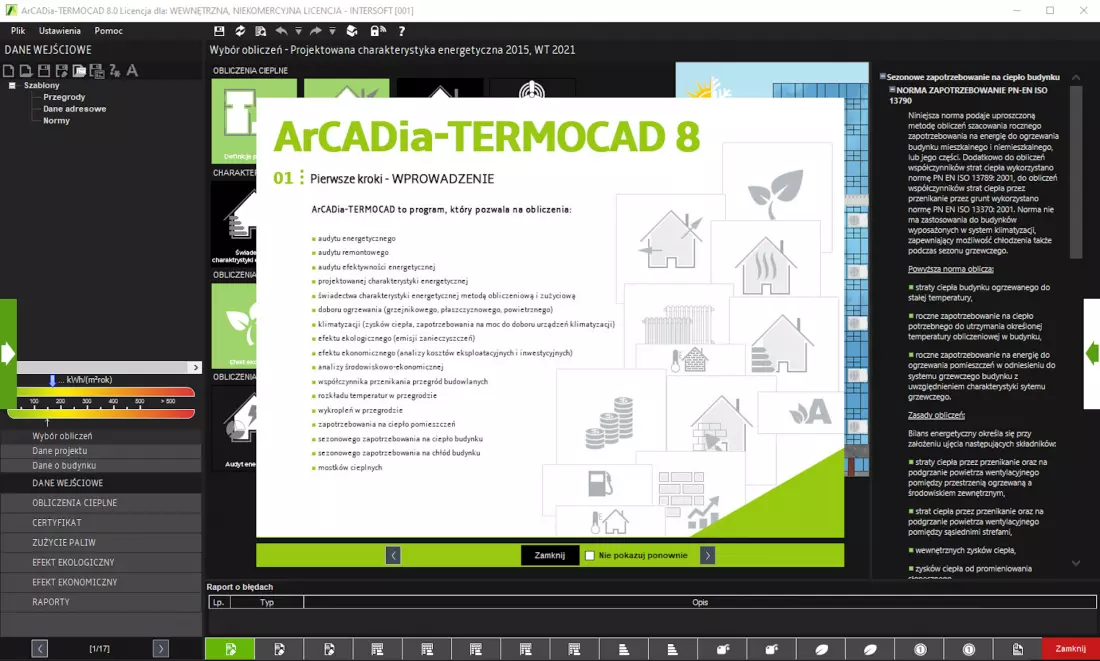Open print preview from top toolbar
1100x661 pixels.
[x=260, y=31]
